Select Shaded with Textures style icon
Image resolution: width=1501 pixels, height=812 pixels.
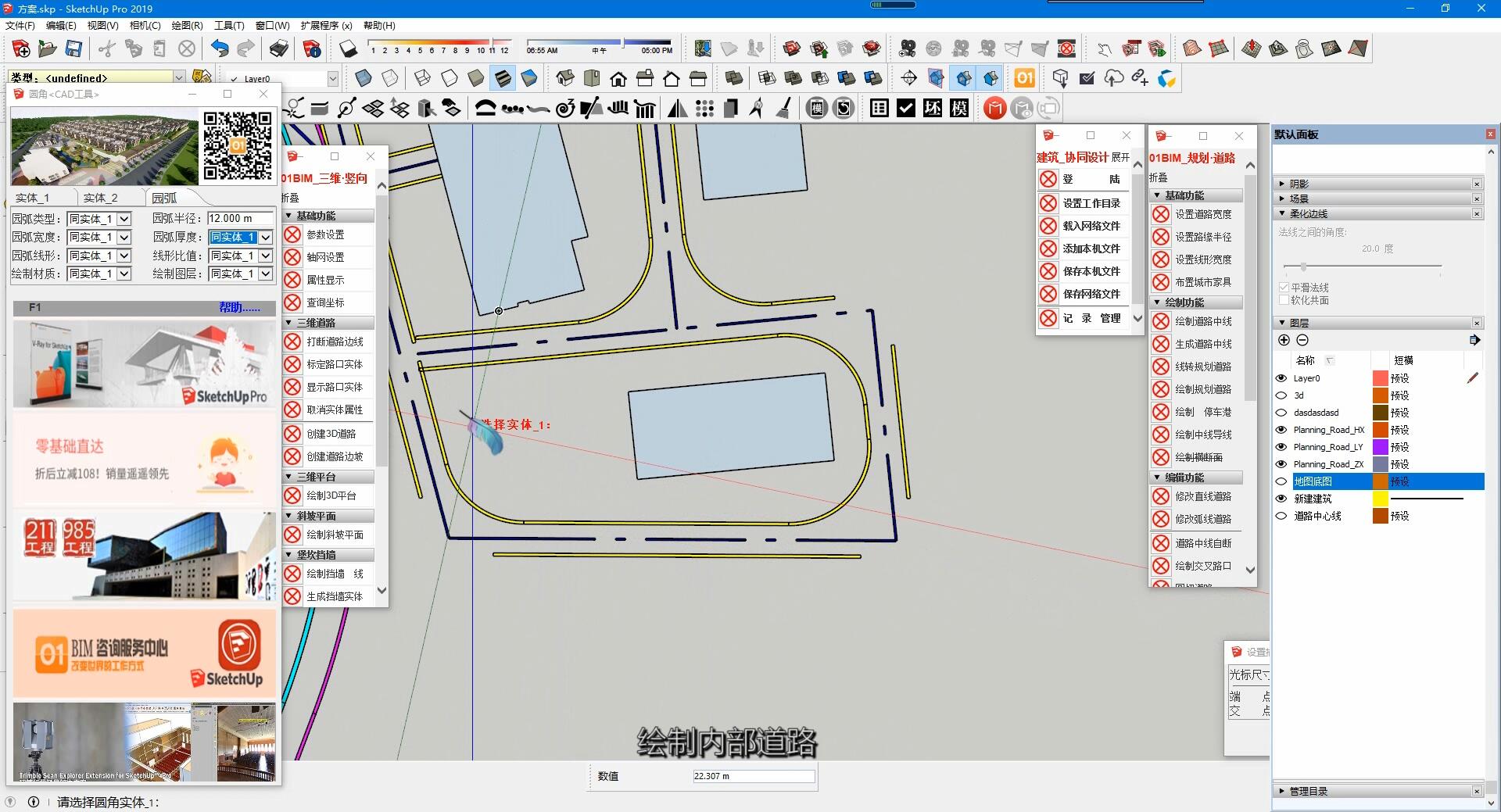(503, 78)
